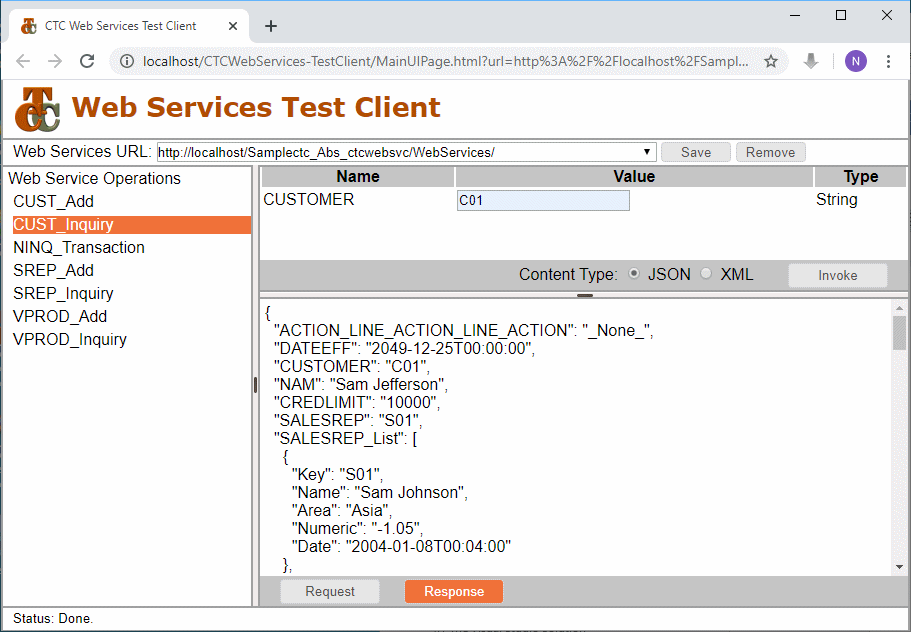
Task: Click the "NAM": "Sam Jefferson" line
Action: click(361, 385)
